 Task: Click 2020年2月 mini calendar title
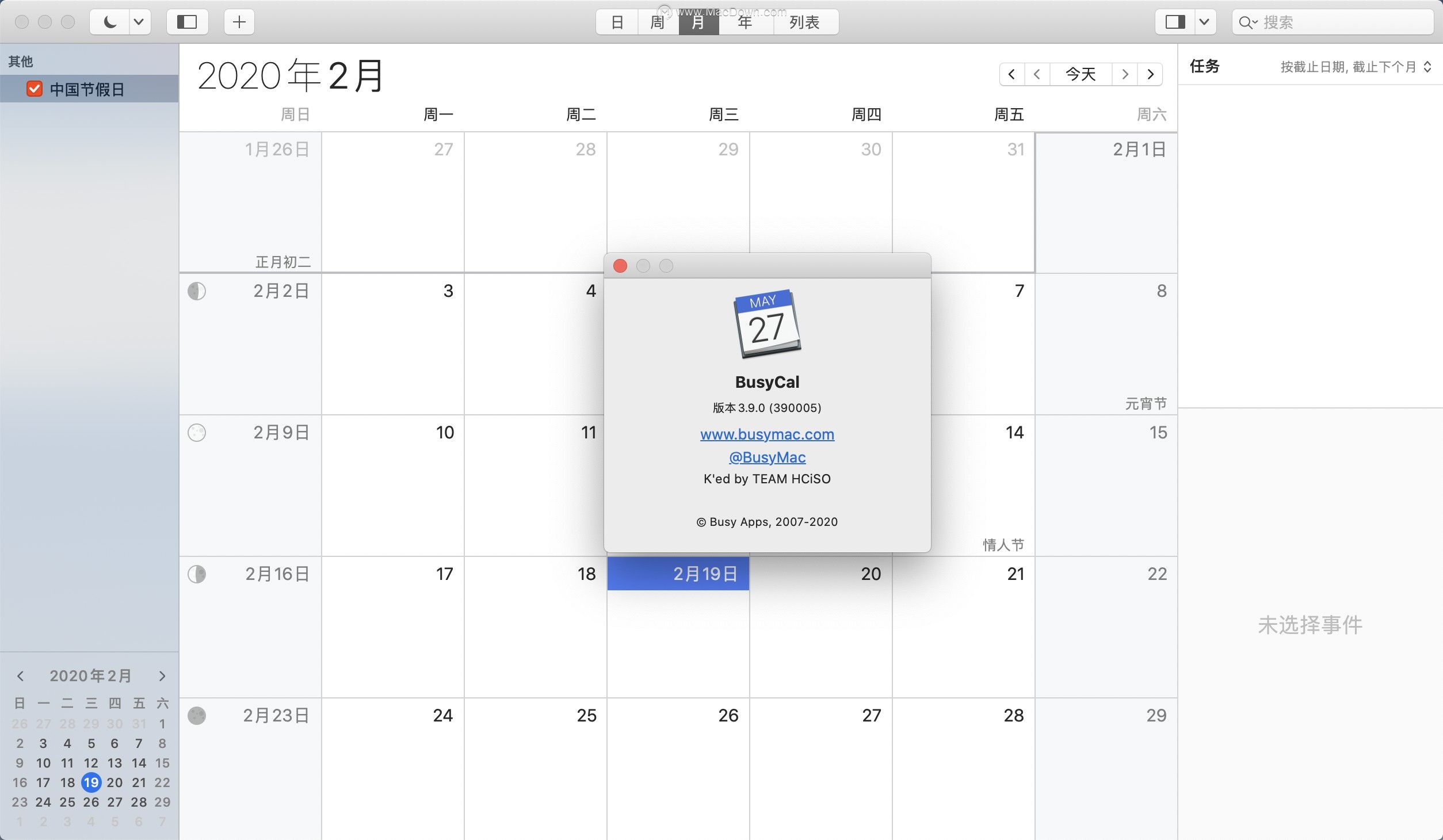91,675
